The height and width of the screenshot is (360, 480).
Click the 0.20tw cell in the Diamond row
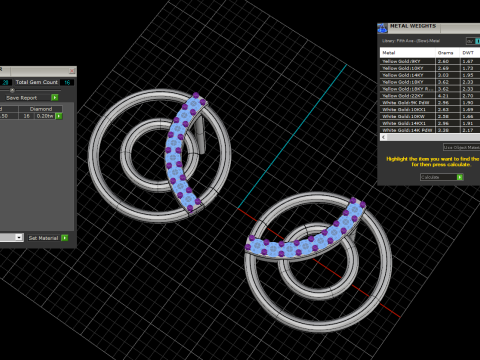coord(45,116)
